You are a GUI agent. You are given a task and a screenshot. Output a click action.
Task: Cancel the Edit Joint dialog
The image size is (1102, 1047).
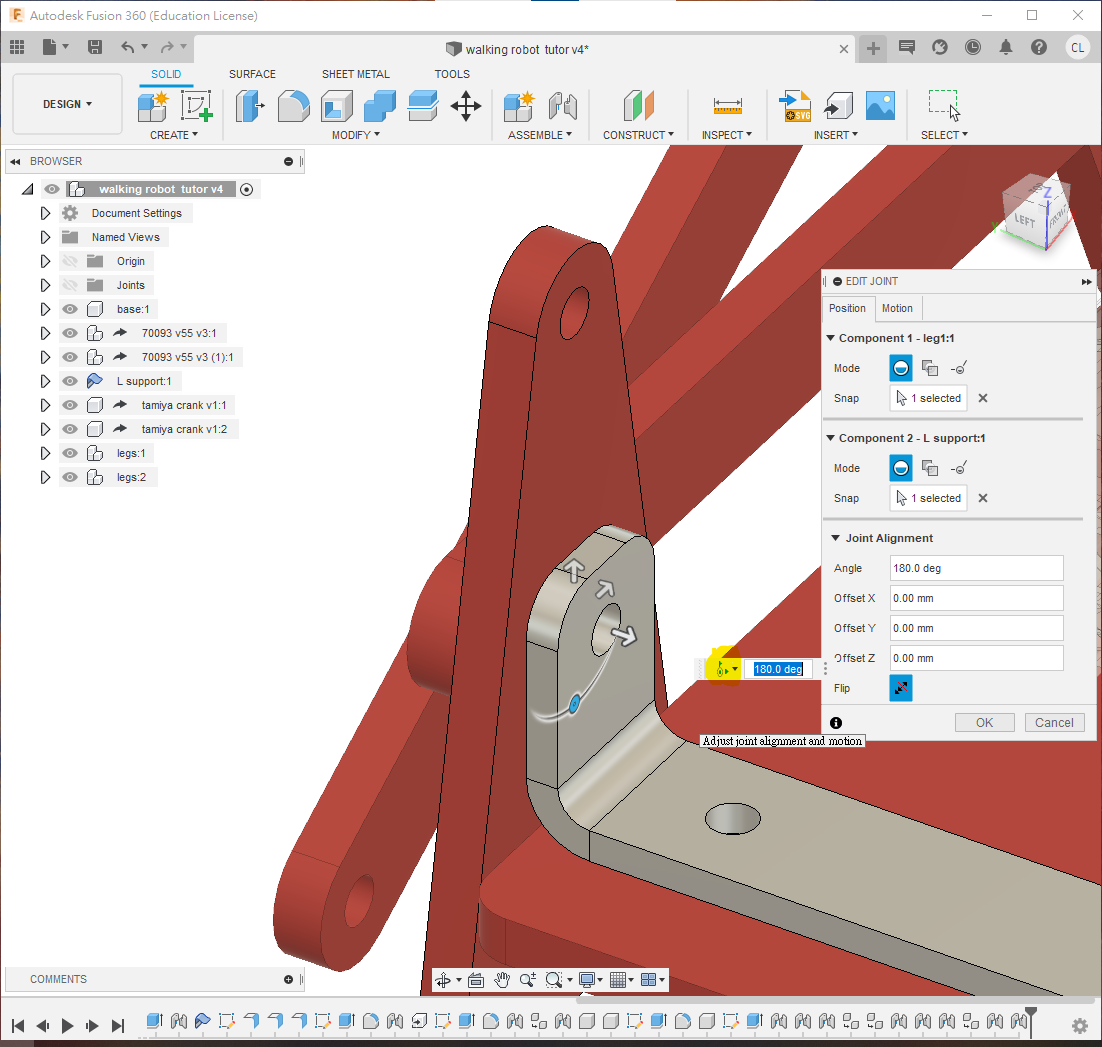click(1053, 722)
